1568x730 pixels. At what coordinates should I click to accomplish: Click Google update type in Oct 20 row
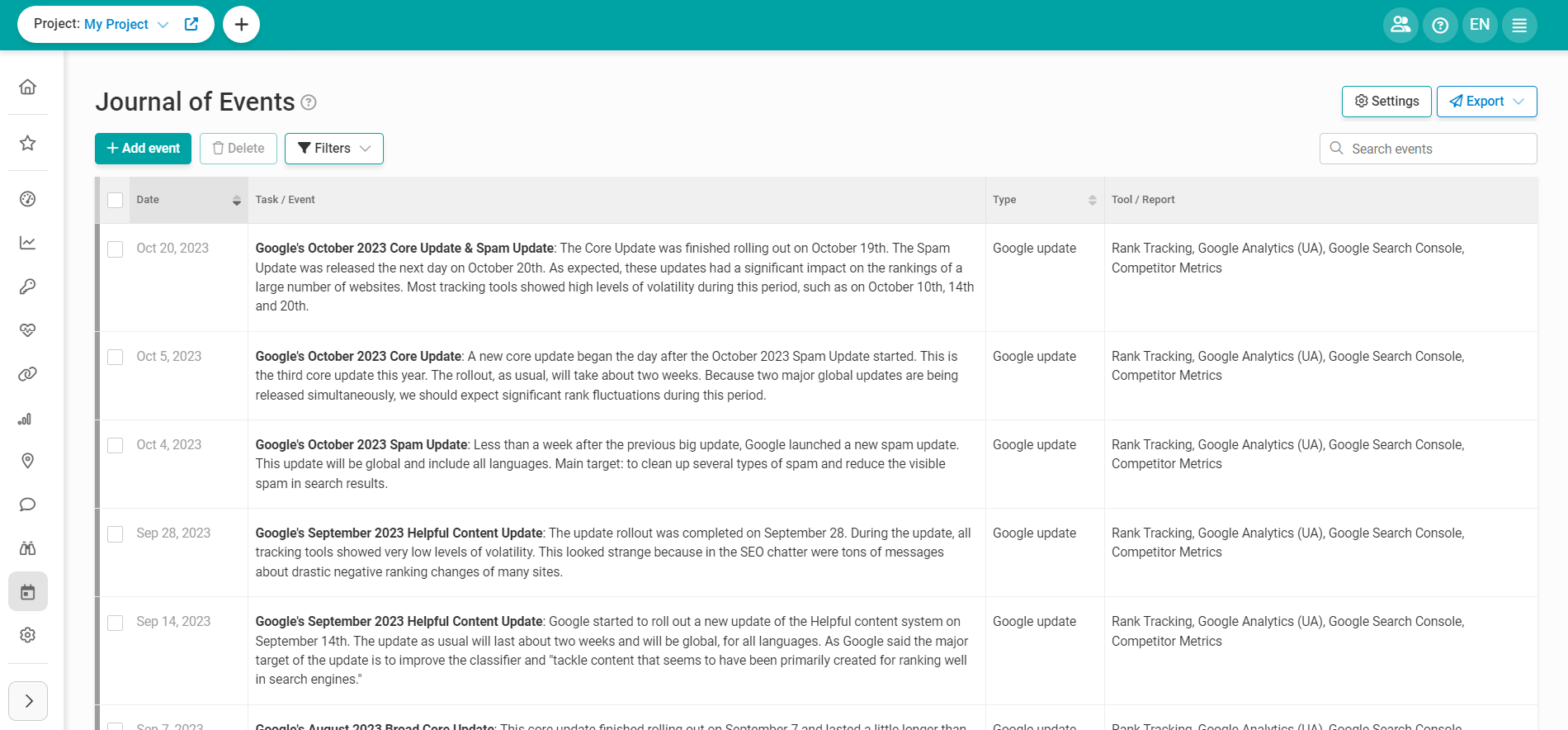pos(1034,248)
